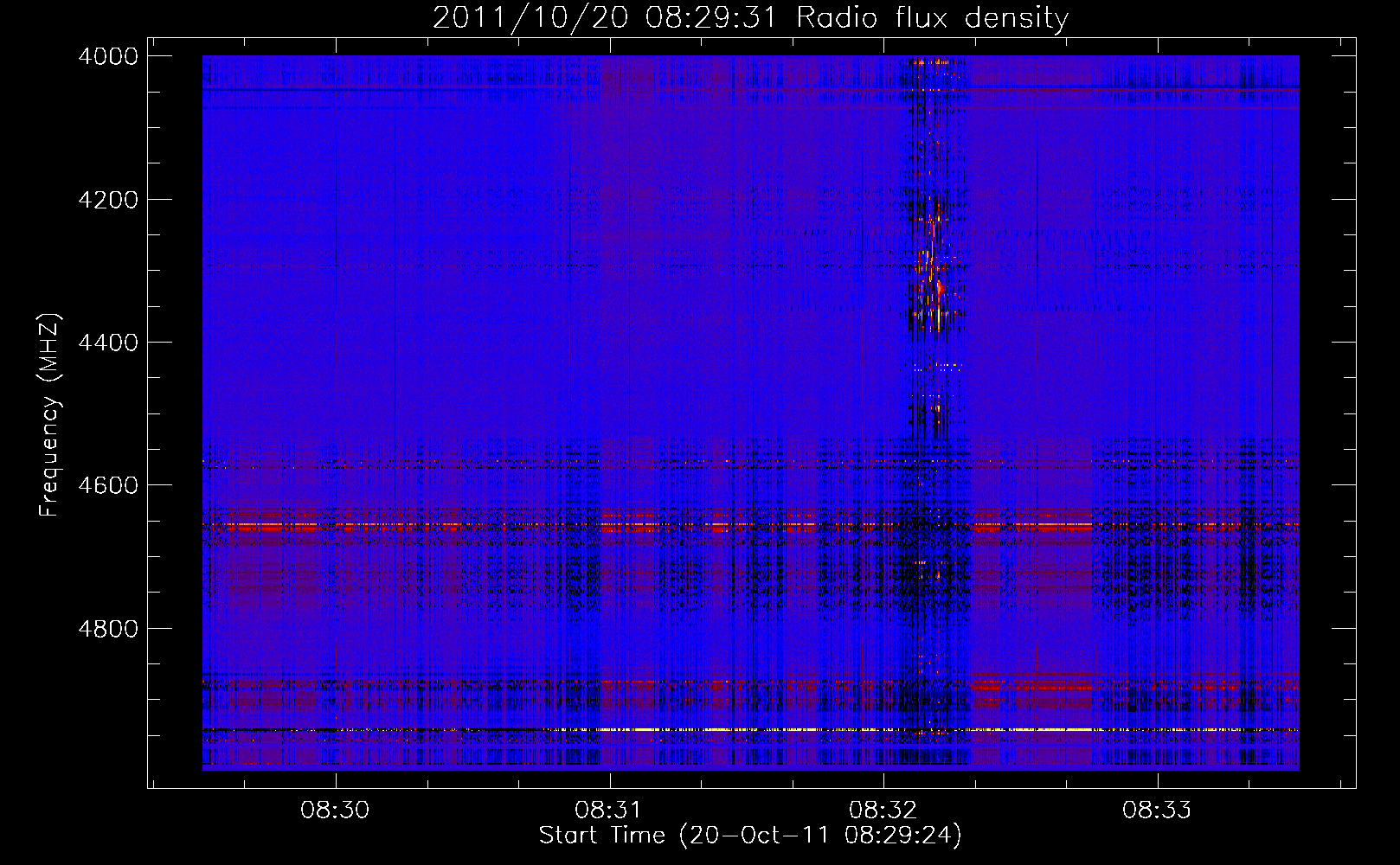Click the 4800 frequency tick label

pyautogui.click(x=108, y=628)
